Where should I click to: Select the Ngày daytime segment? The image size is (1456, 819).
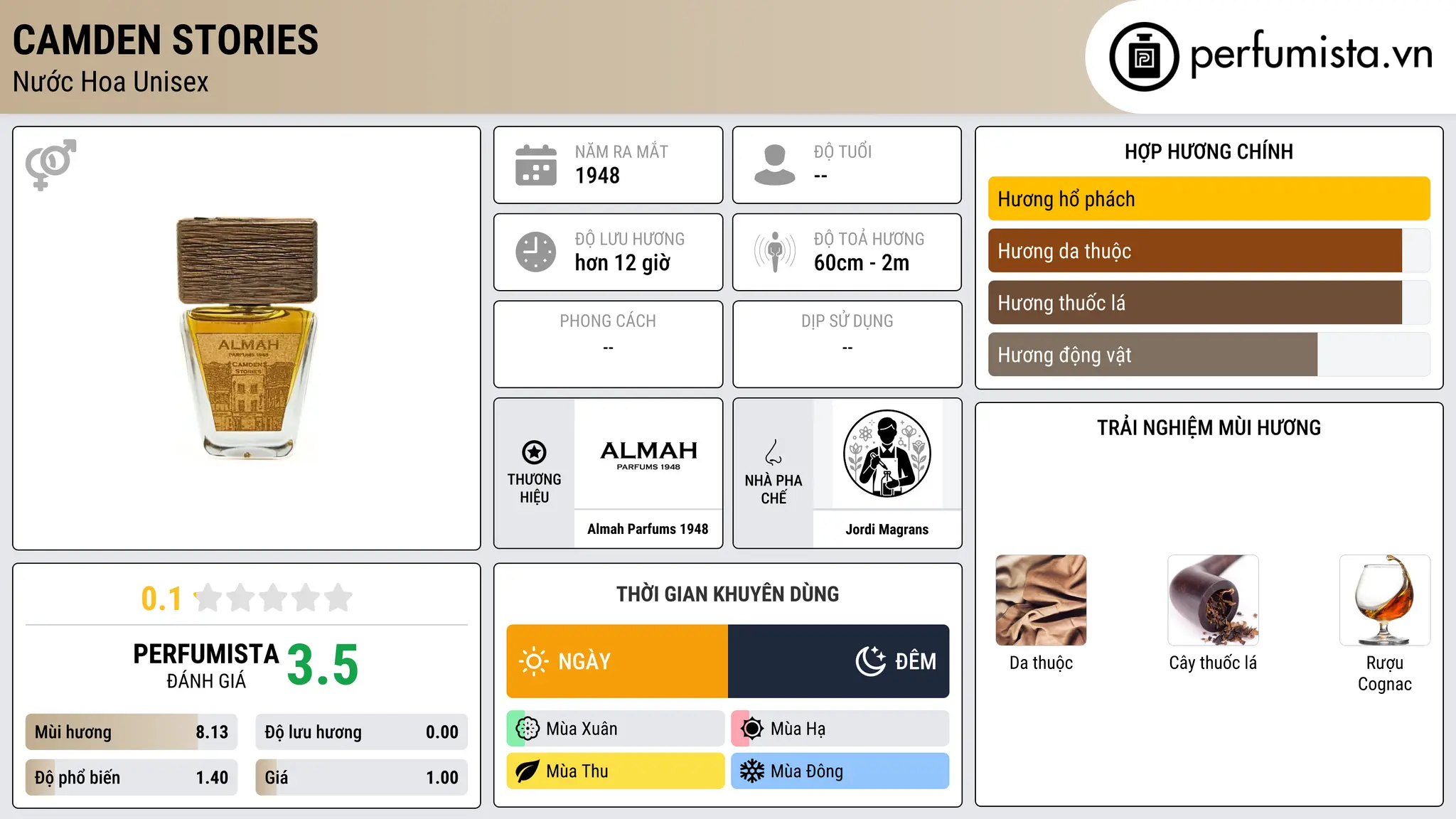point(617,661)
